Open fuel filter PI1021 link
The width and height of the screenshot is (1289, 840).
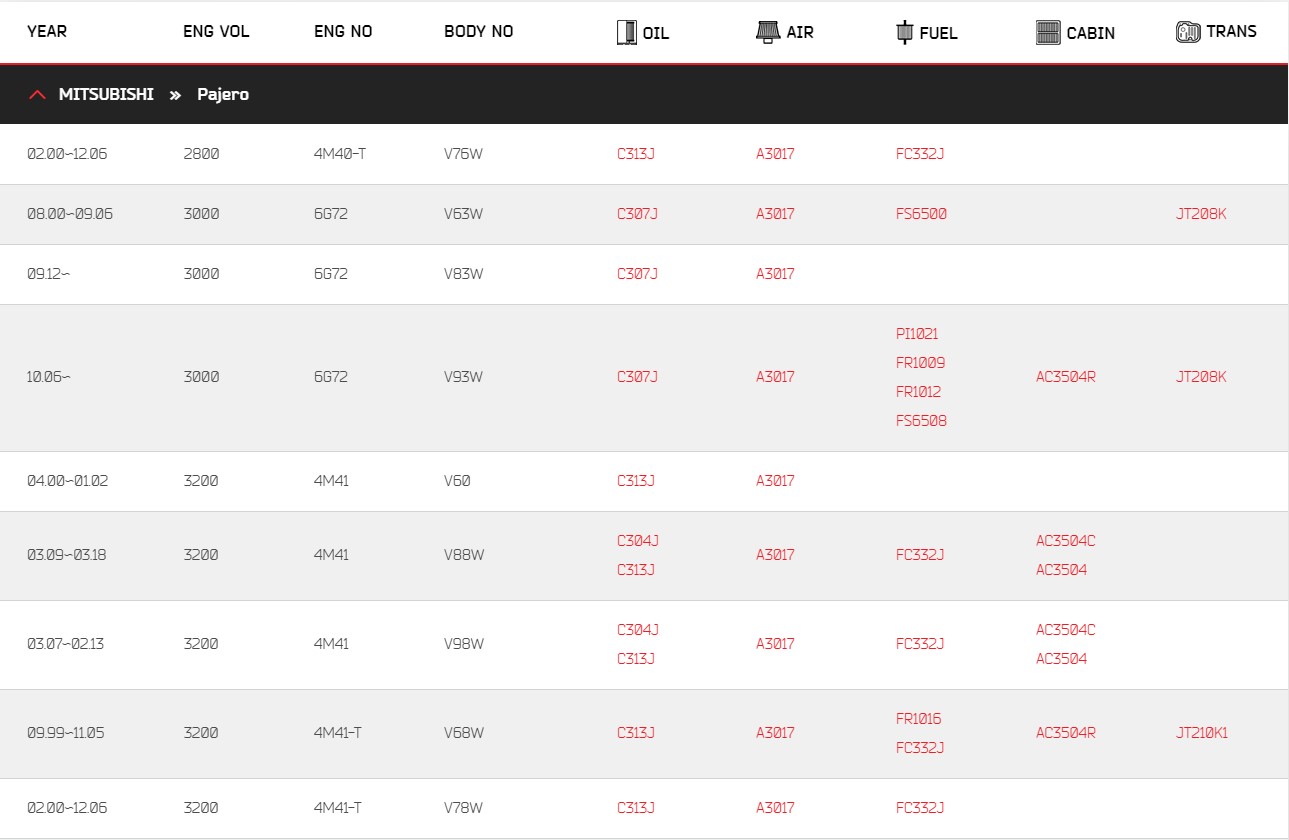[917, 334]
